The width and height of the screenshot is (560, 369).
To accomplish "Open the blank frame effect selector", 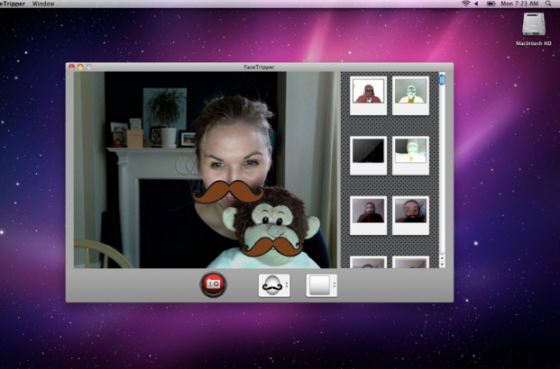I will 321,285.
